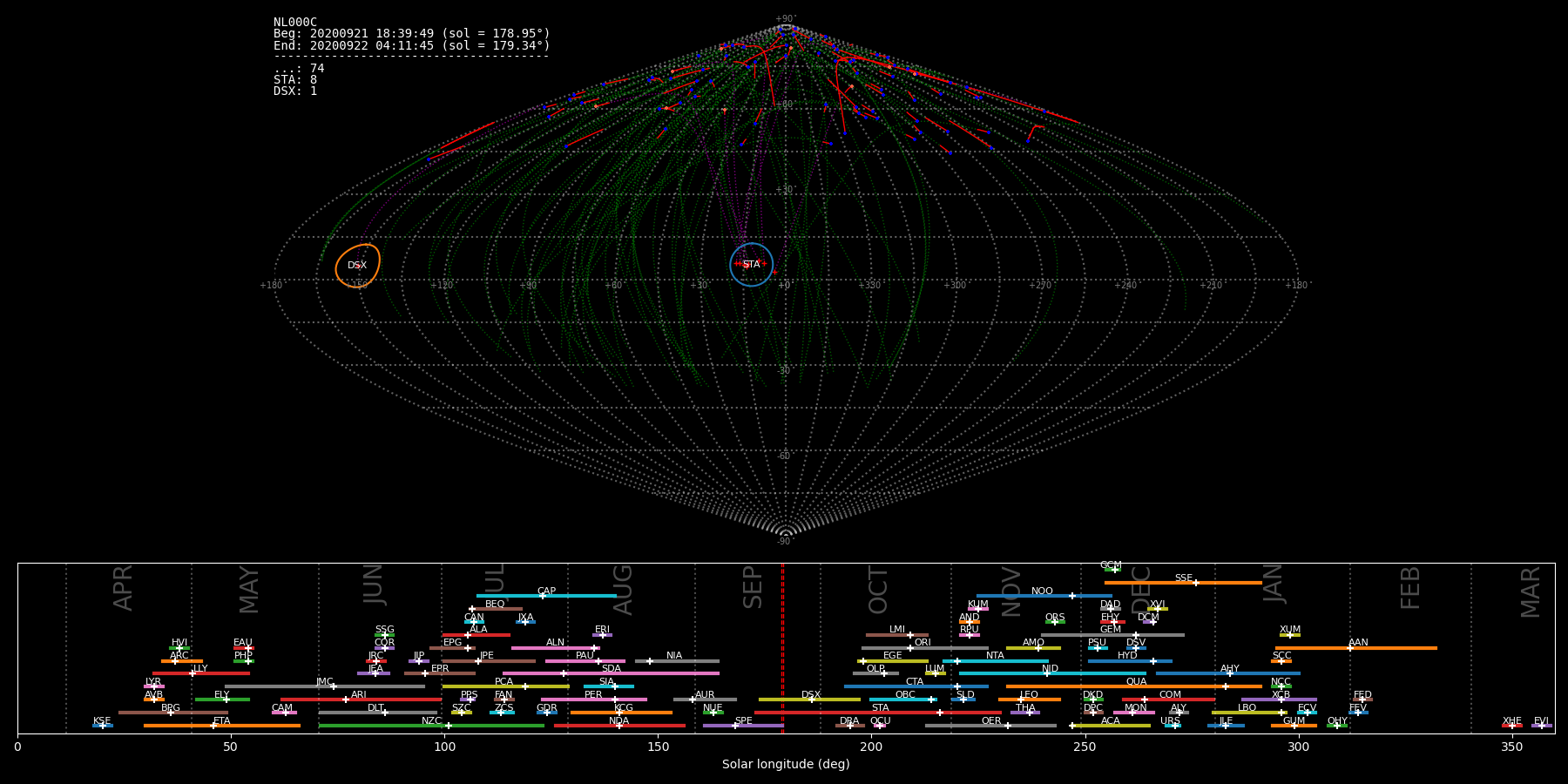The height and width of the screenshot is (784, 1568).
Task: Select the LMI shower label
Action: pos(897,630)
